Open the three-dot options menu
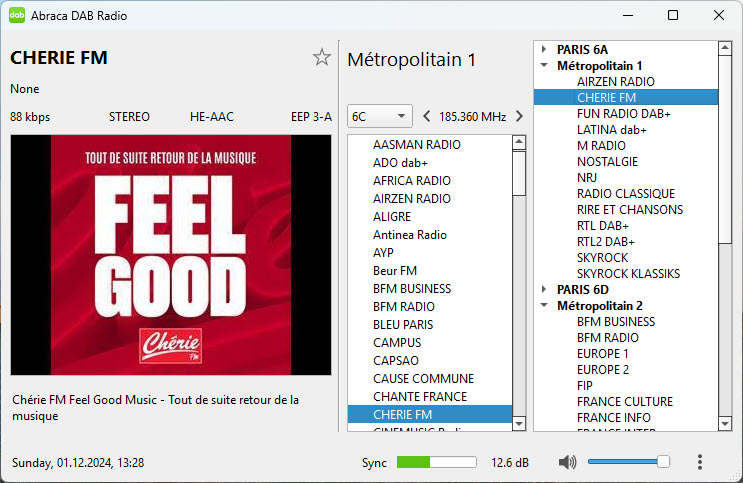Screen dimensions: 743x483 tap(700, 462)
